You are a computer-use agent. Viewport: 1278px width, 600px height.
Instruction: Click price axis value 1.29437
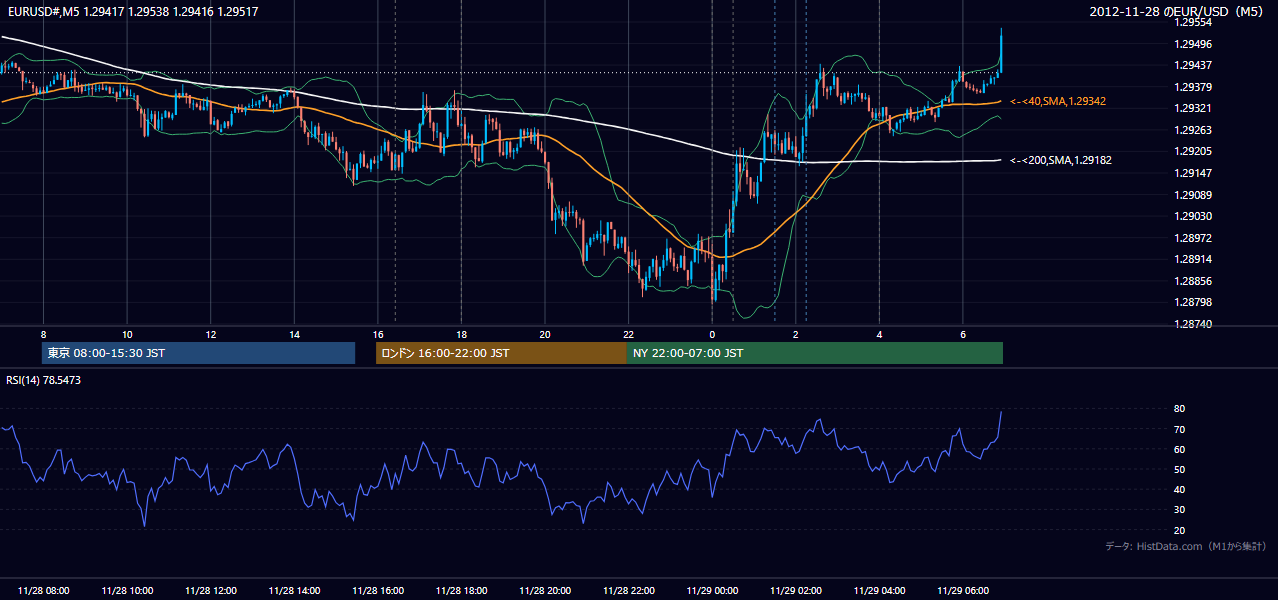tap(1193, 65)
